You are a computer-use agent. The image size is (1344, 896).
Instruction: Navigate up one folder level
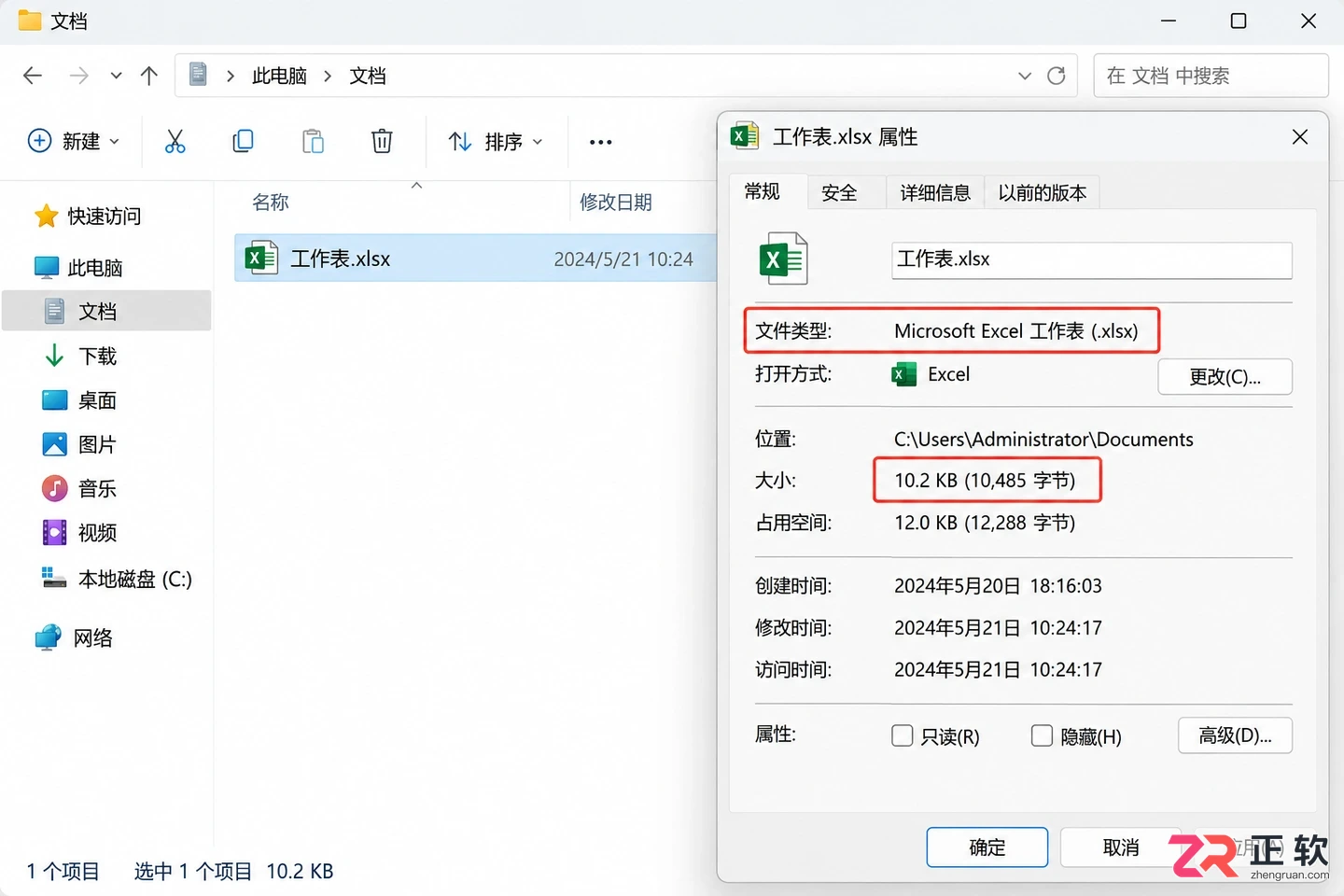point(149,76)
